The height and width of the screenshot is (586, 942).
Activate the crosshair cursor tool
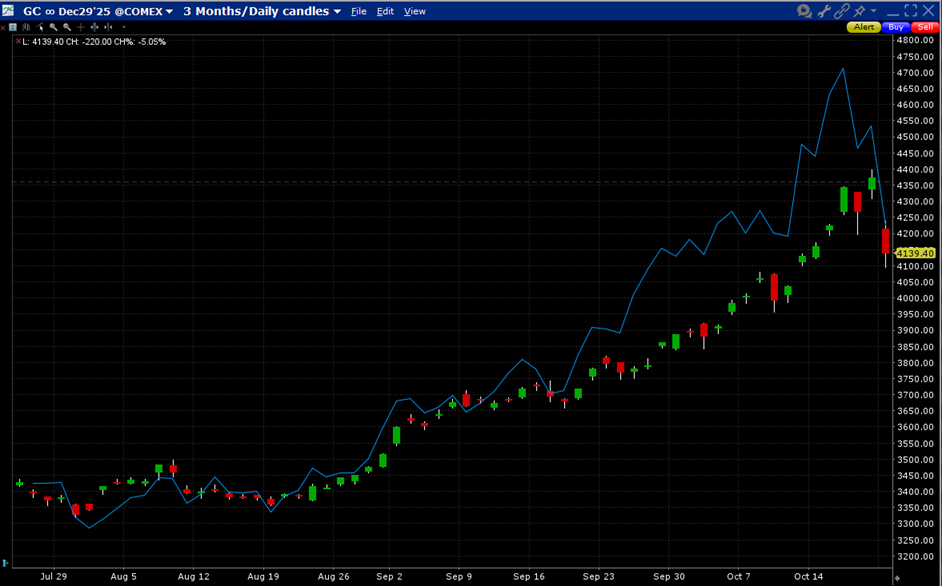pyautogui.click(x=80, y=27)
